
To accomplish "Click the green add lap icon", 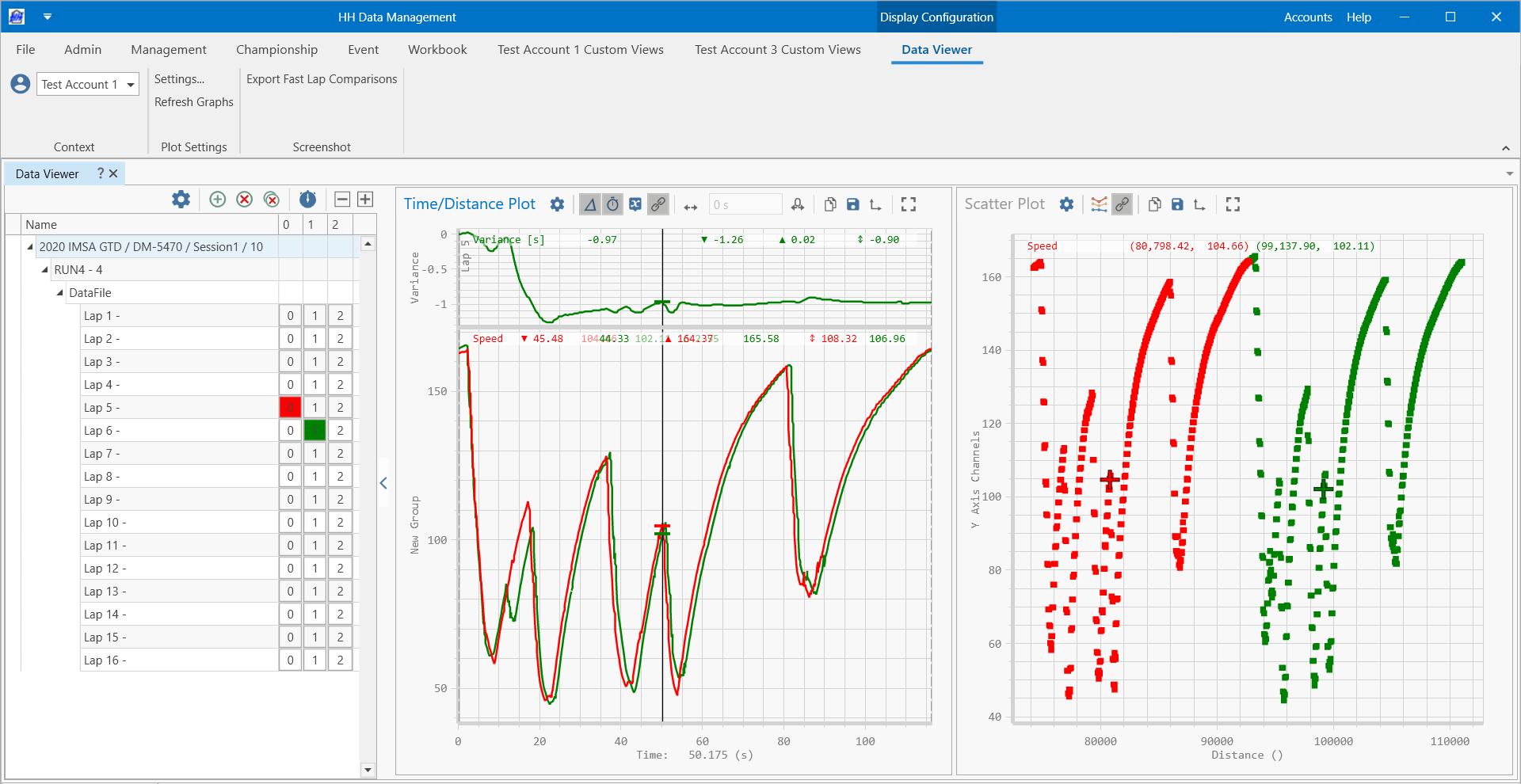I will [x=218, y=200].
